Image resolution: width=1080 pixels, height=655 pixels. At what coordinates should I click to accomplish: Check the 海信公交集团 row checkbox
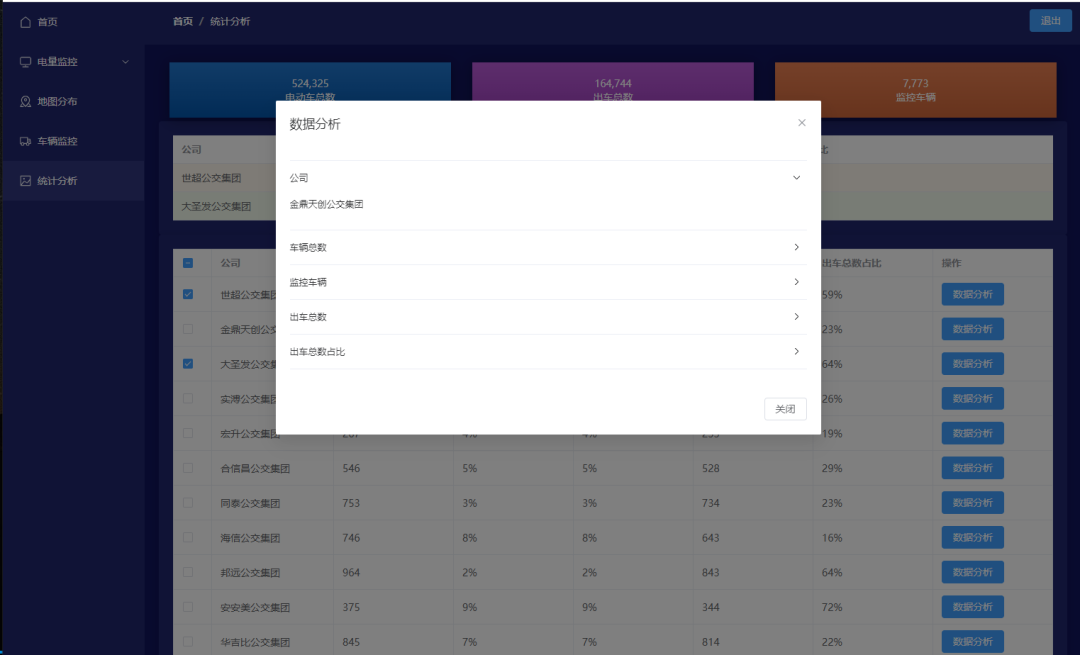(x=188, y=537)
